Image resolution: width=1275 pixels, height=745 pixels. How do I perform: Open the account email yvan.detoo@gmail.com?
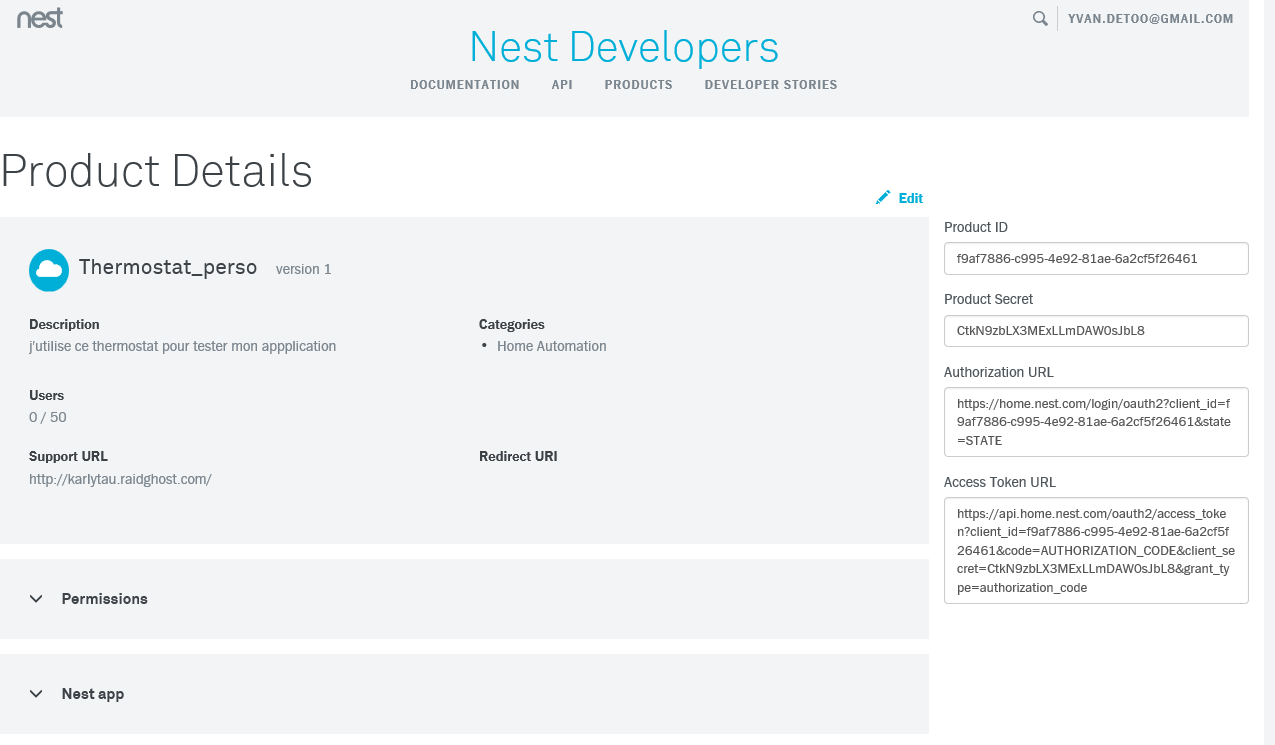tap(1150, 18)
